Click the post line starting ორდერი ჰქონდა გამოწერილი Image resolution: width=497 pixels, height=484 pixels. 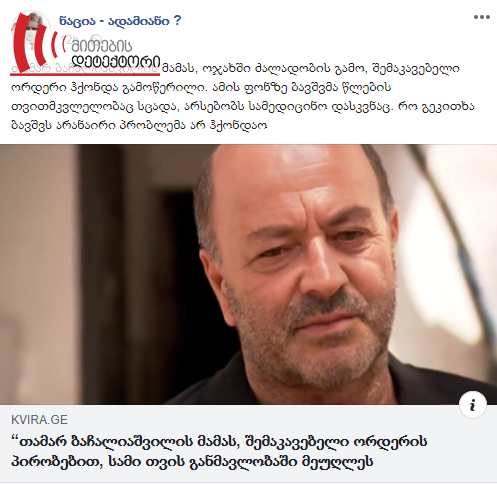pos(201,88)
